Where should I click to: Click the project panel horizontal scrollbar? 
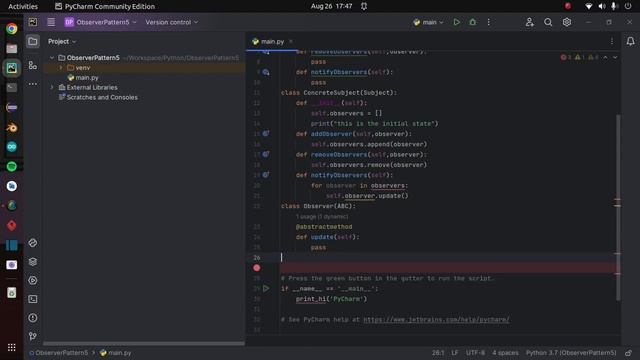coord(144,344)
